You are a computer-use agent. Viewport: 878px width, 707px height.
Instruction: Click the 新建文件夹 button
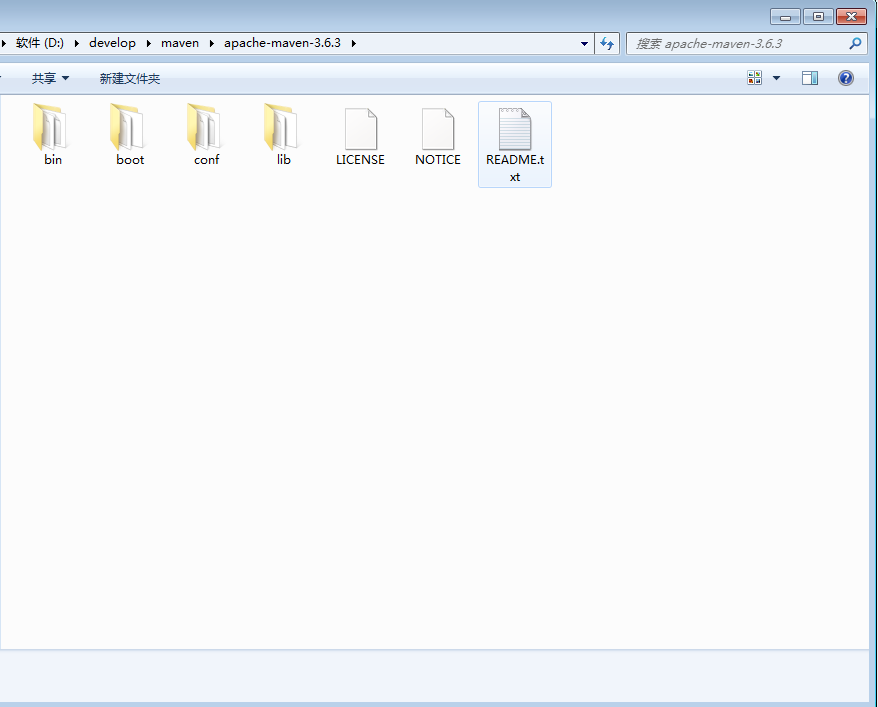(130, 78)
